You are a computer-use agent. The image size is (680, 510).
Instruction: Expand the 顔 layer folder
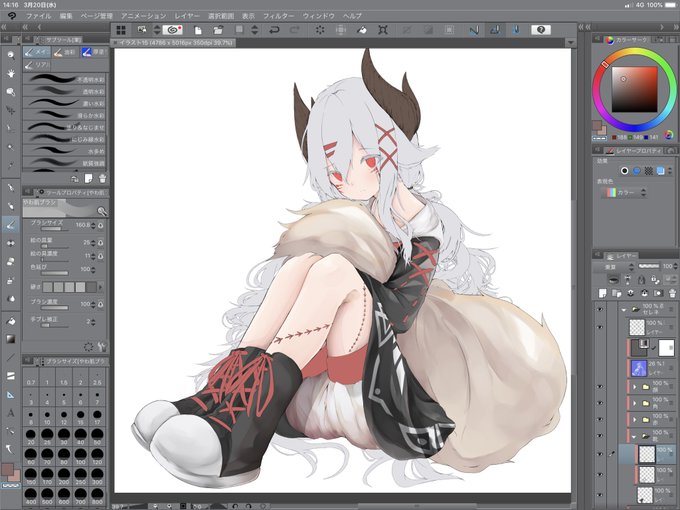[634, 386]
